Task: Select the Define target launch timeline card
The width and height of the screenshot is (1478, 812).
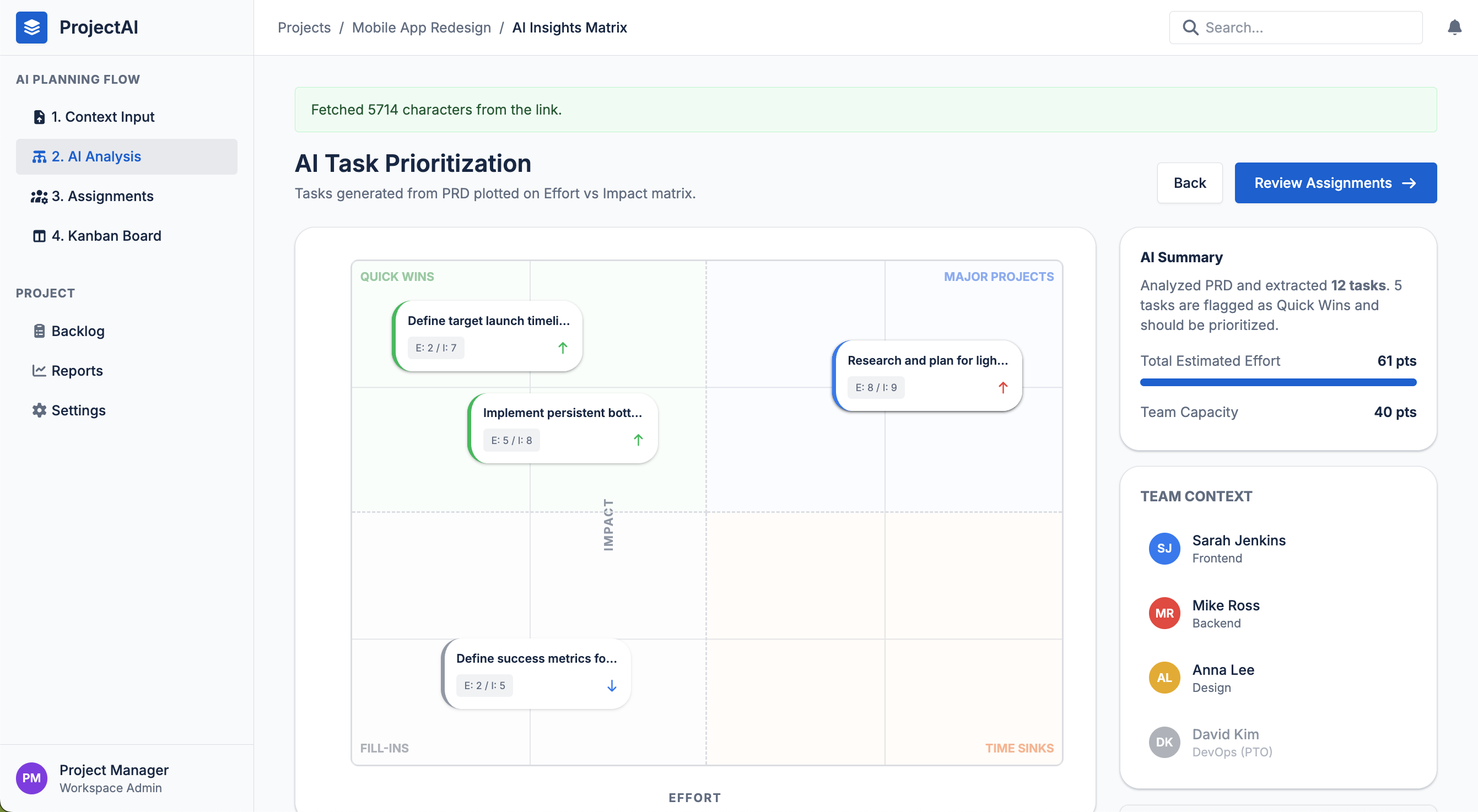Action: coord(487,336)
